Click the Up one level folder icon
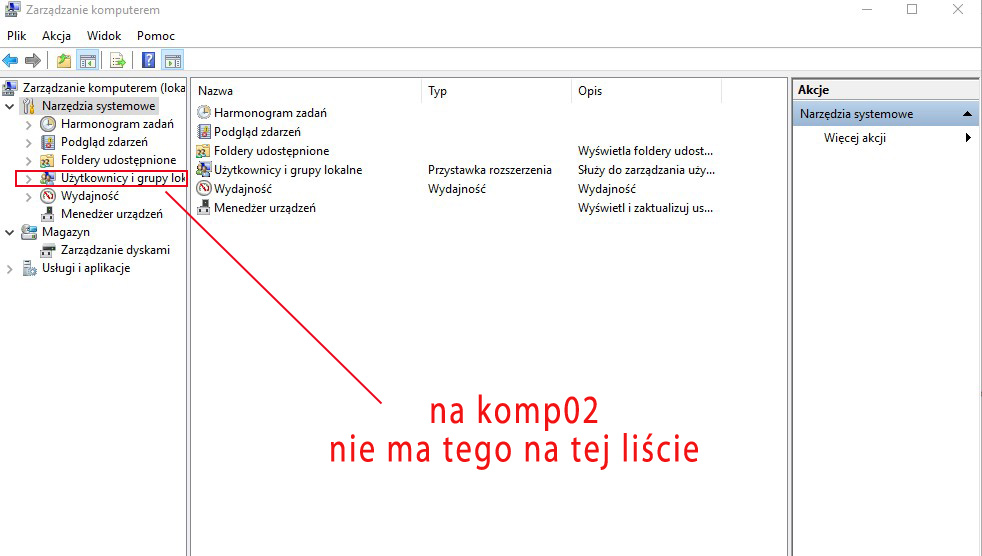The width and height of the screenshot is (982, 556). (x=64, y=61)
